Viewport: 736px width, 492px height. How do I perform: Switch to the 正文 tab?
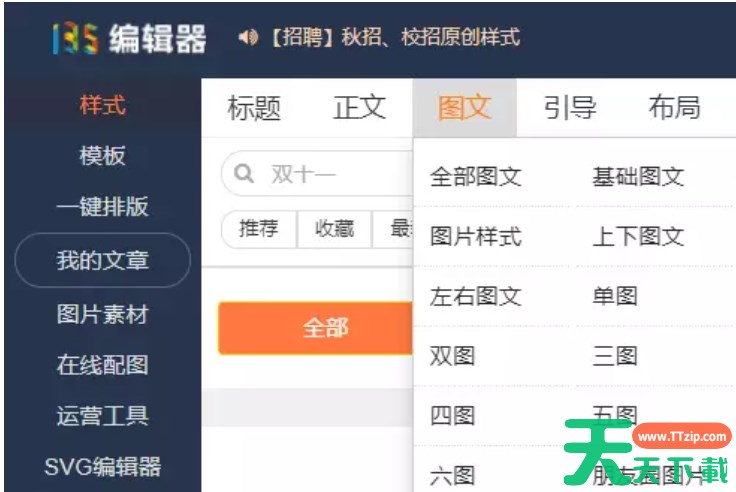click(x=360, y=108)
